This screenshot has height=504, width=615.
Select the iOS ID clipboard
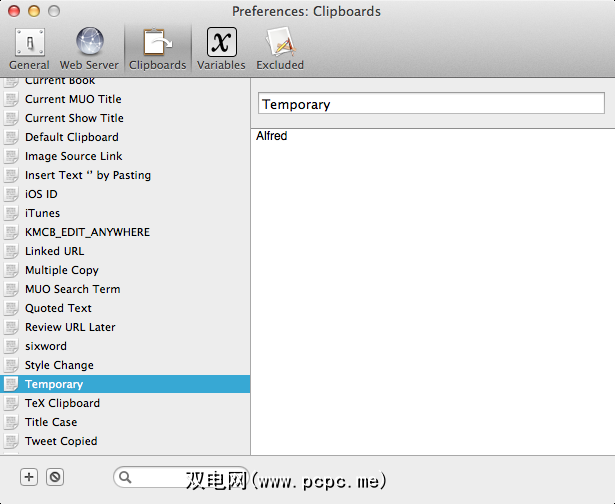125,194
